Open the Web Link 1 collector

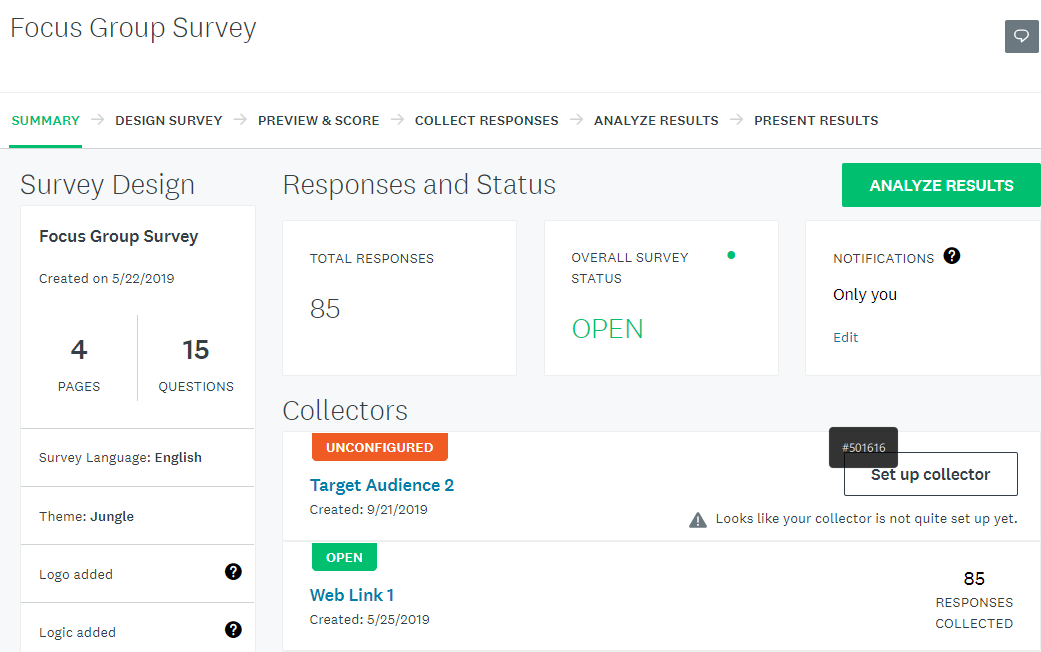tap(351, 594)
